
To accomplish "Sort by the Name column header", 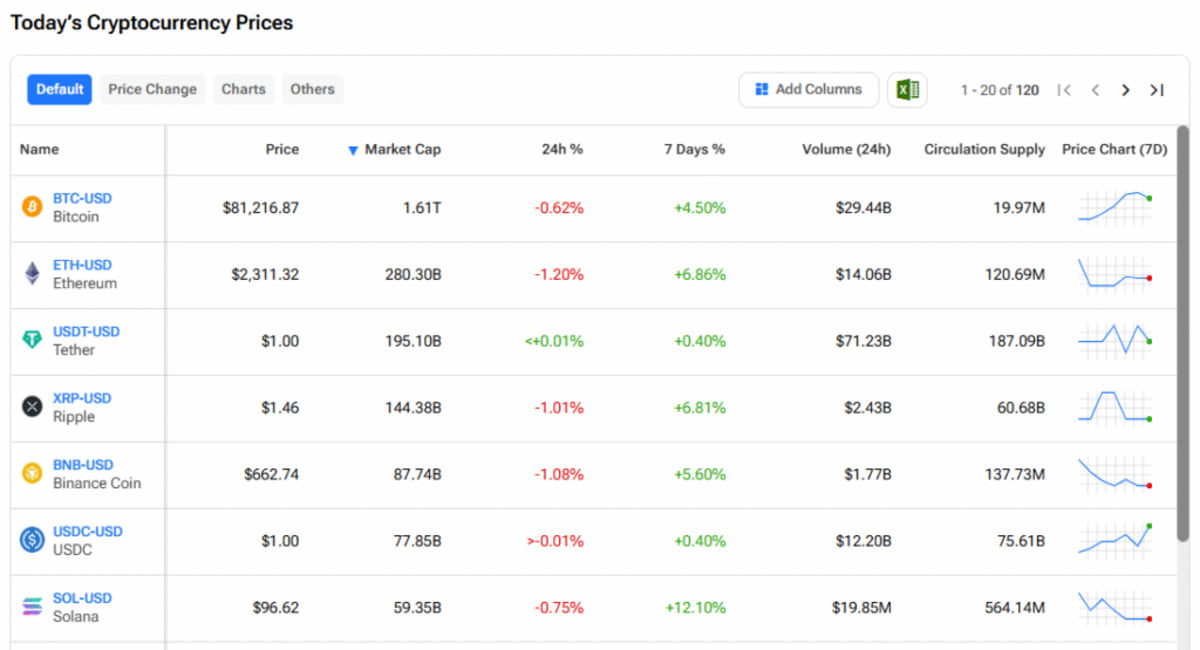I will coord(39,149).
